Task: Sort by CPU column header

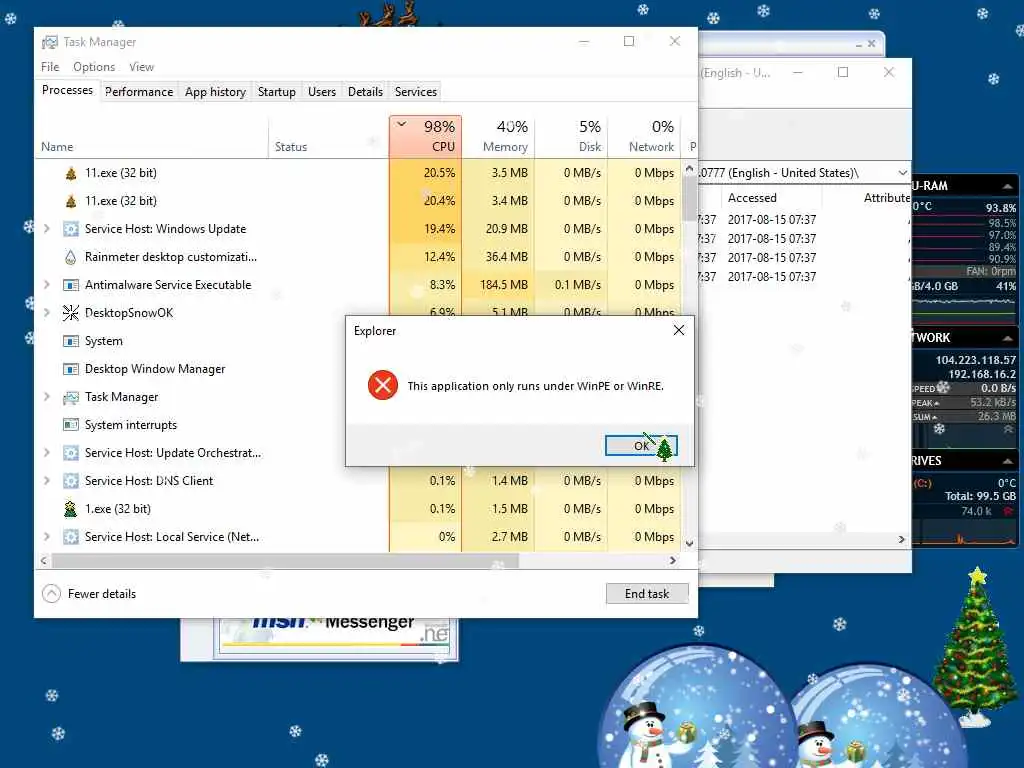Action: 425,136
